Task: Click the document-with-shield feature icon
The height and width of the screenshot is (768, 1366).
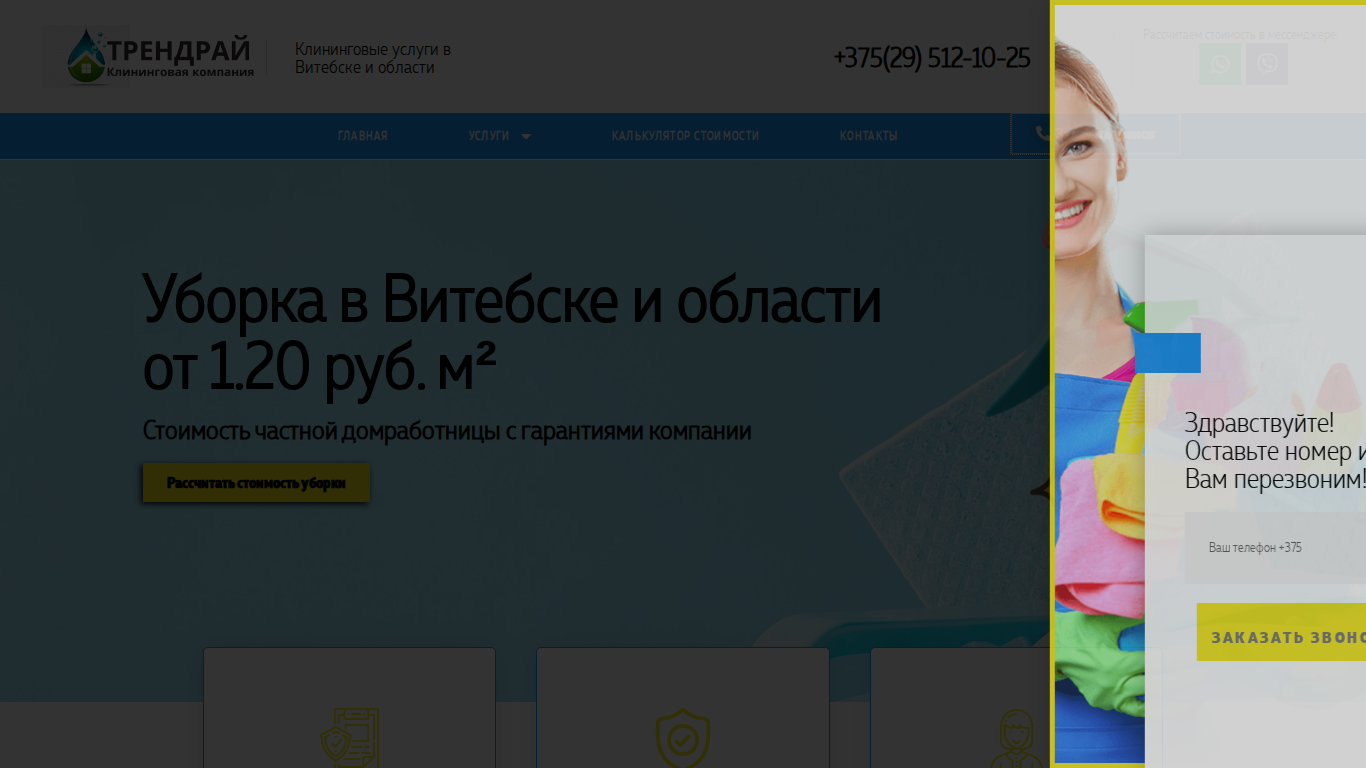Action: pos(349,738)
